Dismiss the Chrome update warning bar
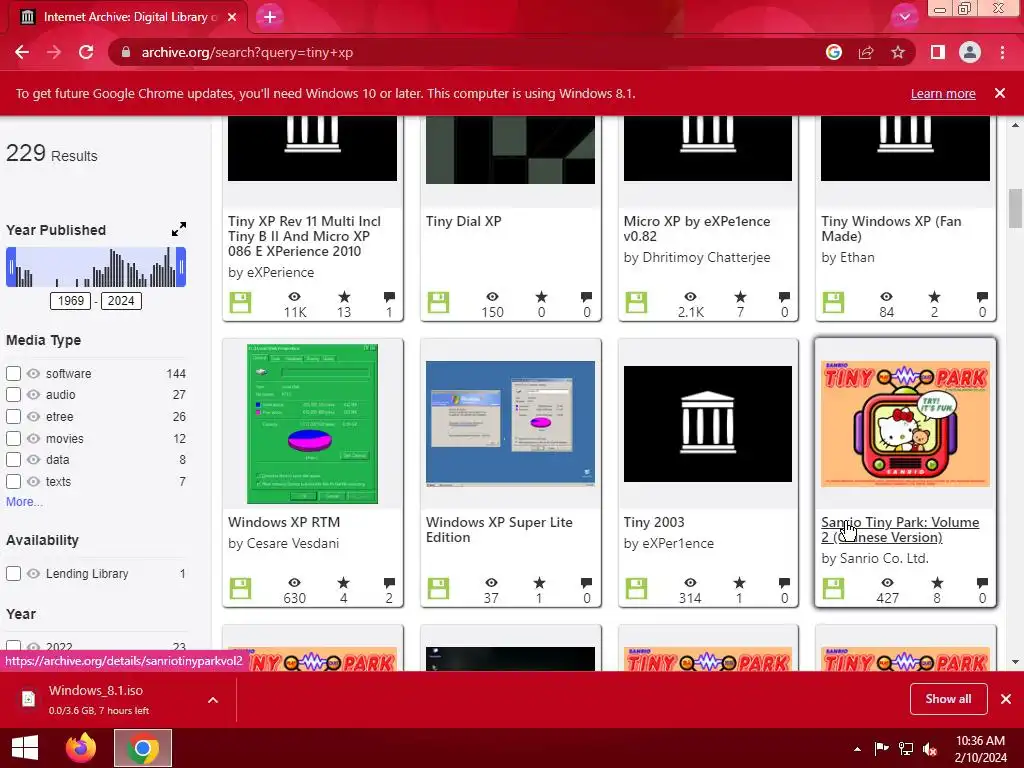Viewport: 1024px width, 768px height. coord(1000,93)
